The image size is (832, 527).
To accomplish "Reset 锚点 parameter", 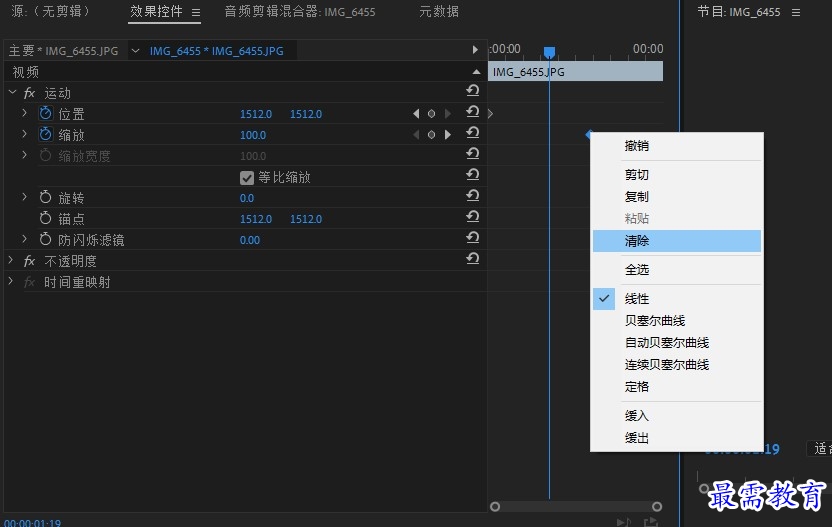I will point(473,217).
